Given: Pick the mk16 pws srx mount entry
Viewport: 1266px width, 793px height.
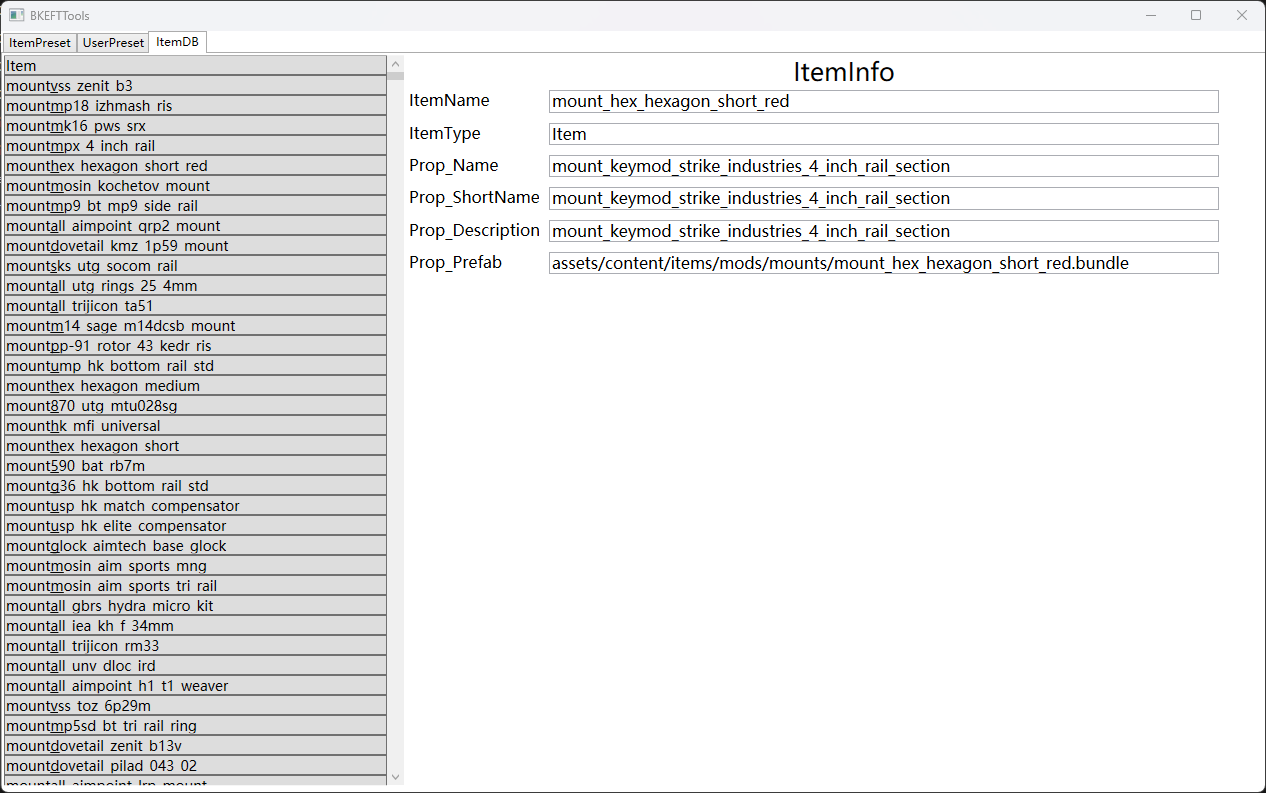Looking at the screenshot, I should (x=195, y=126).
